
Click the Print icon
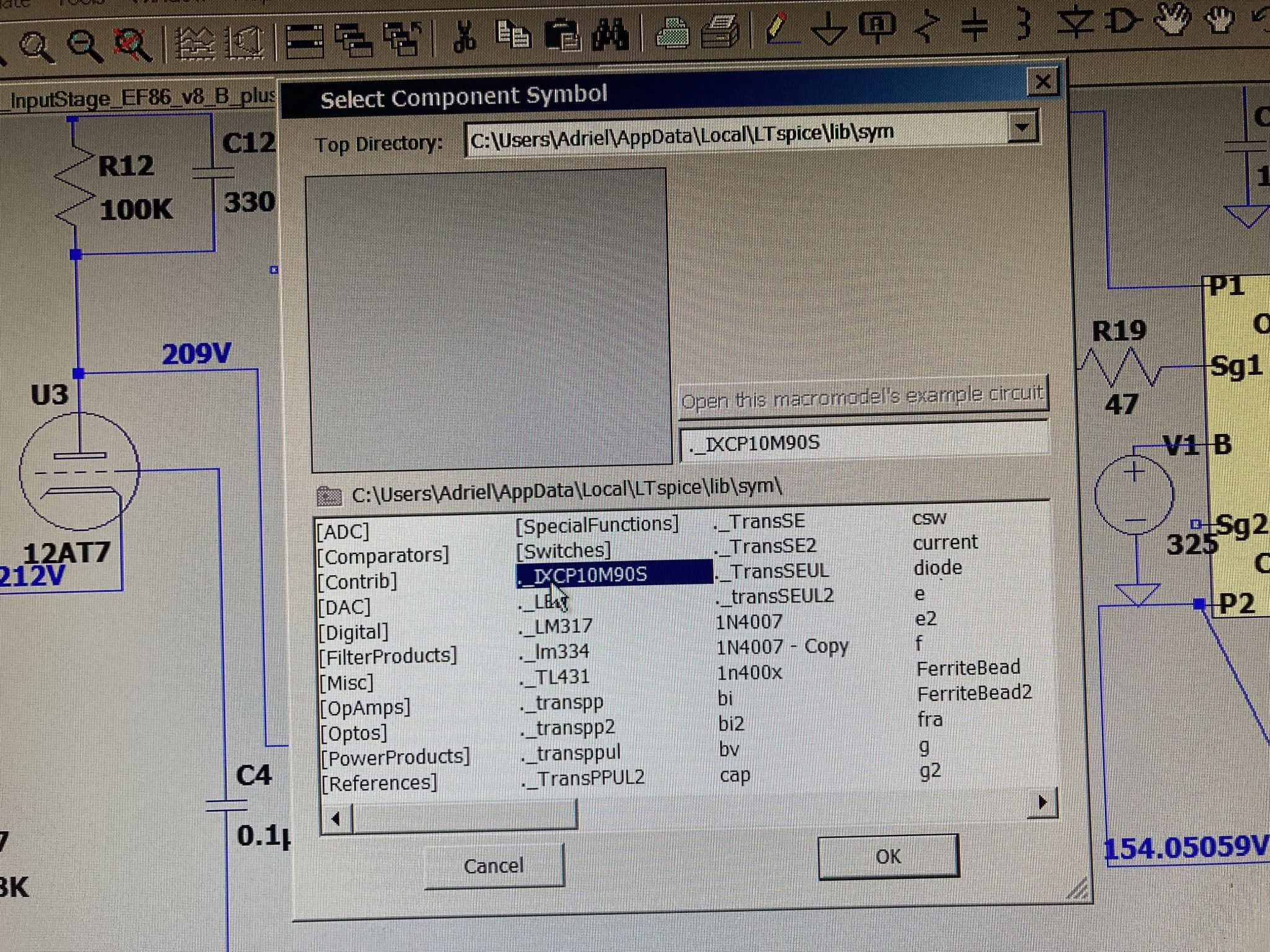coord(720,31)
